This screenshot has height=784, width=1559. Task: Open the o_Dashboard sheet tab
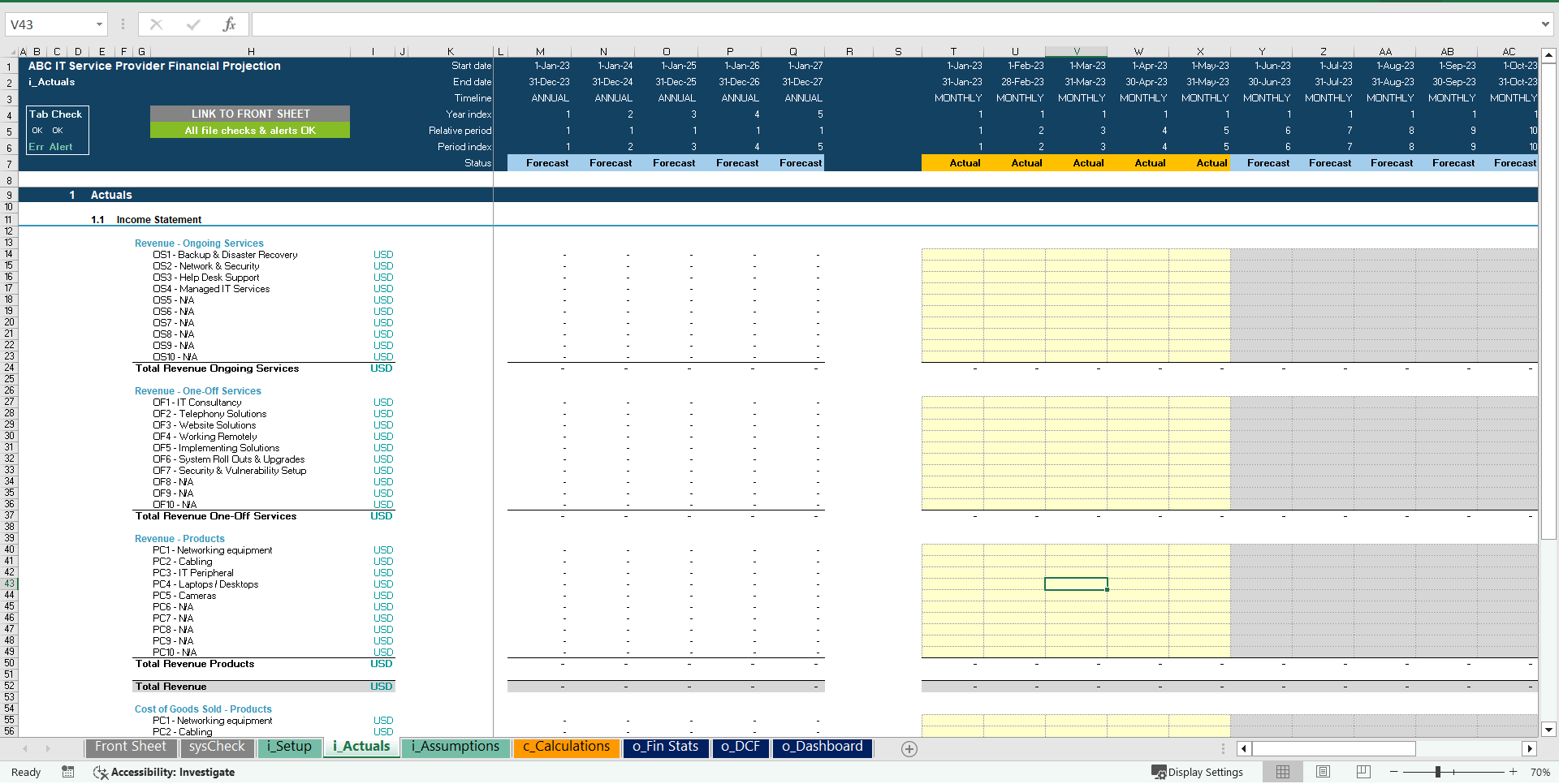(822, 747)
